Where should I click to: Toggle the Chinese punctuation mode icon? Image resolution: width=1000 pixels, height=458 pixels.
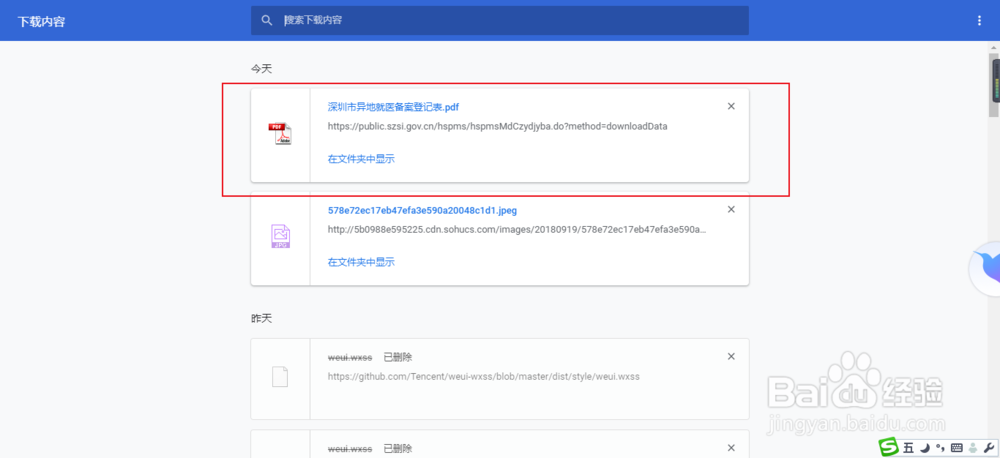pos(939,447)
